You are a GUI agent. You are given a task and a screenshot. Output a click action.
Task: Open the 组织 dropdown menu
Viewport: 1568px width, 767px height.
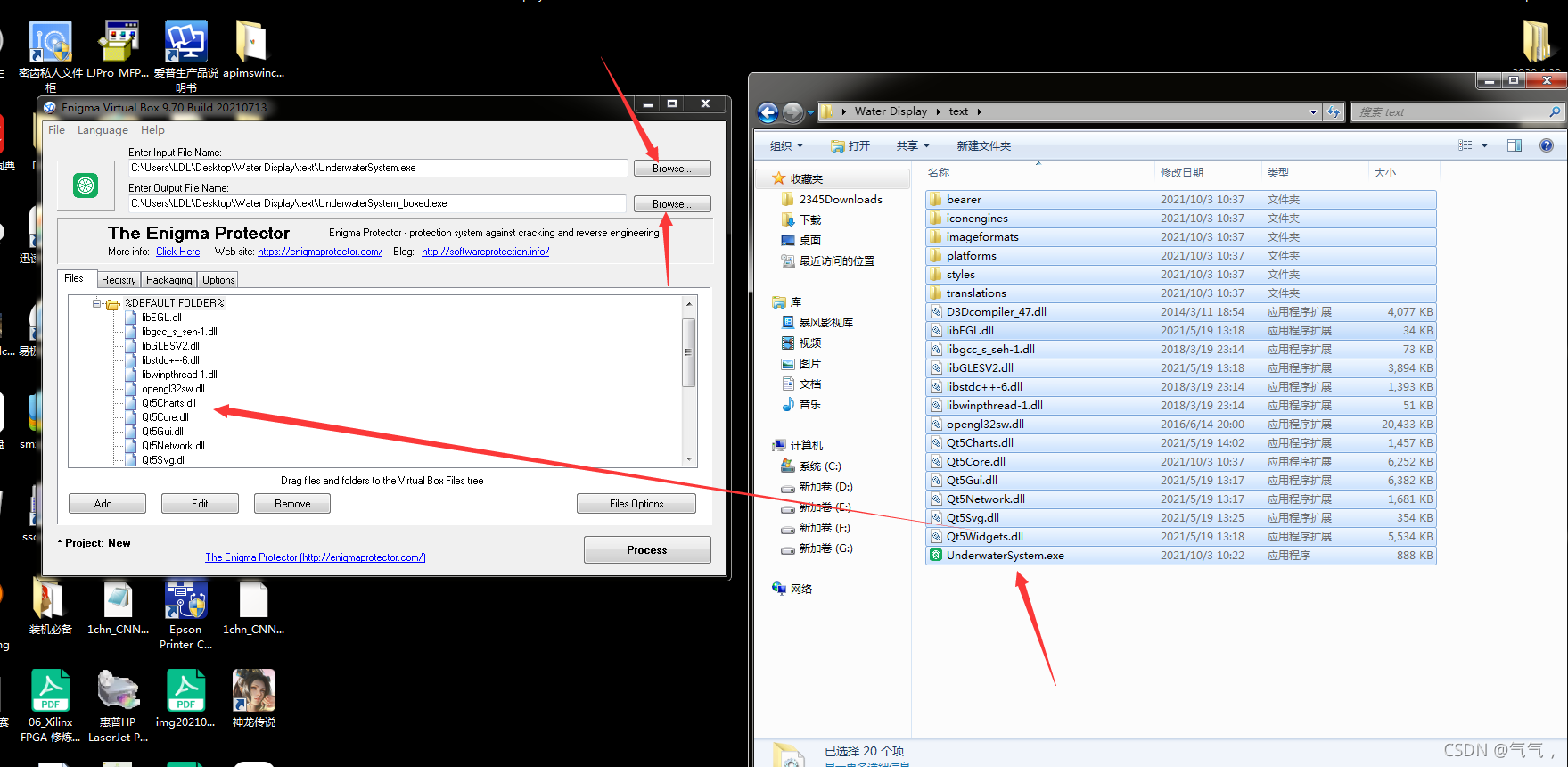pos(786,146)
